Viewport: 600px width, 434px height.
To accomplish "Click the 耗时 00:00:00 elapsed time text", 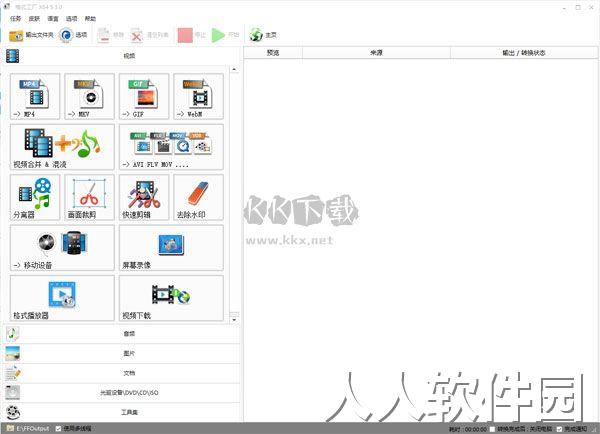I will tap(468, 429).
